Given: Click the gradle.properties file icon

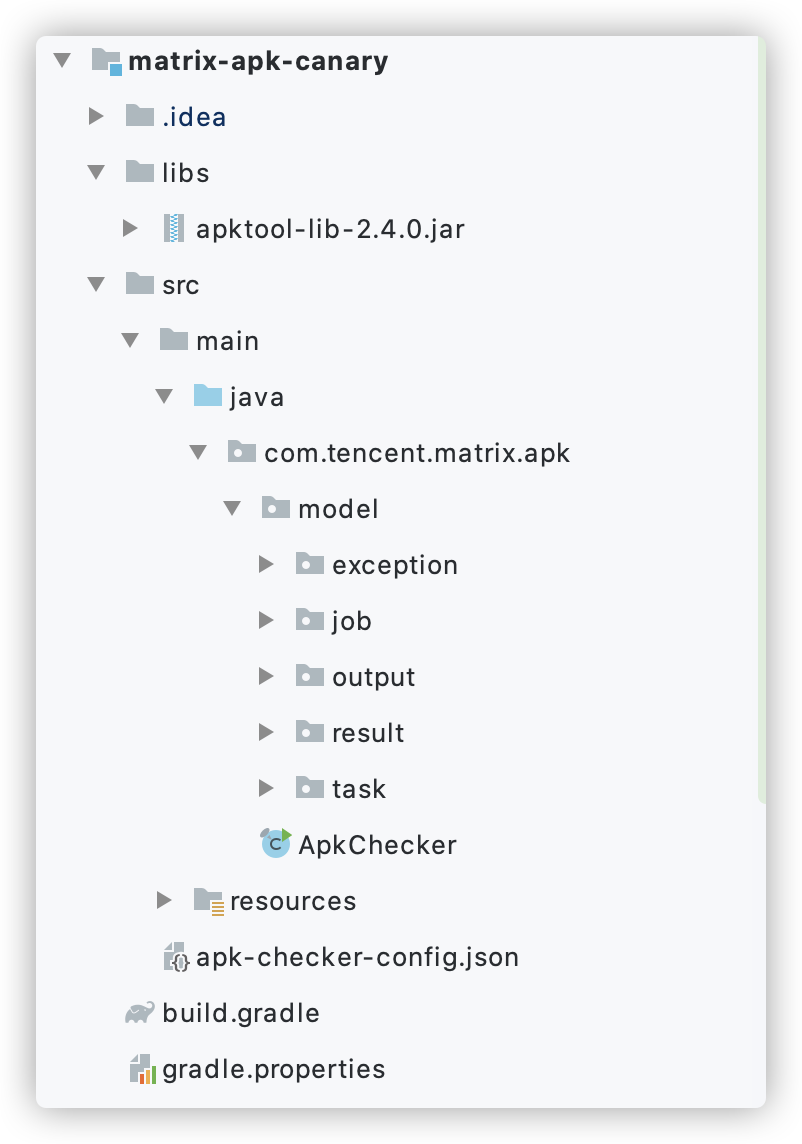Looking at the screenshot, I should point(142,1069).
